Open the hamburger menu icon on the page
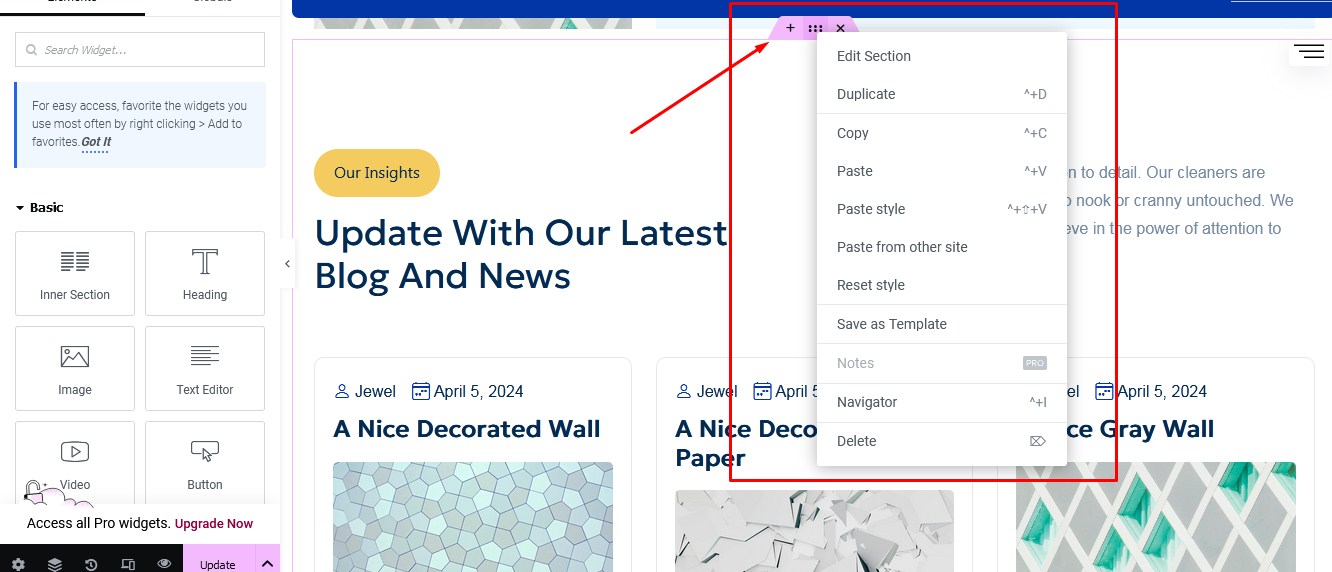This screenshot has width=1332, height=572. click(x=1308, y=52)
